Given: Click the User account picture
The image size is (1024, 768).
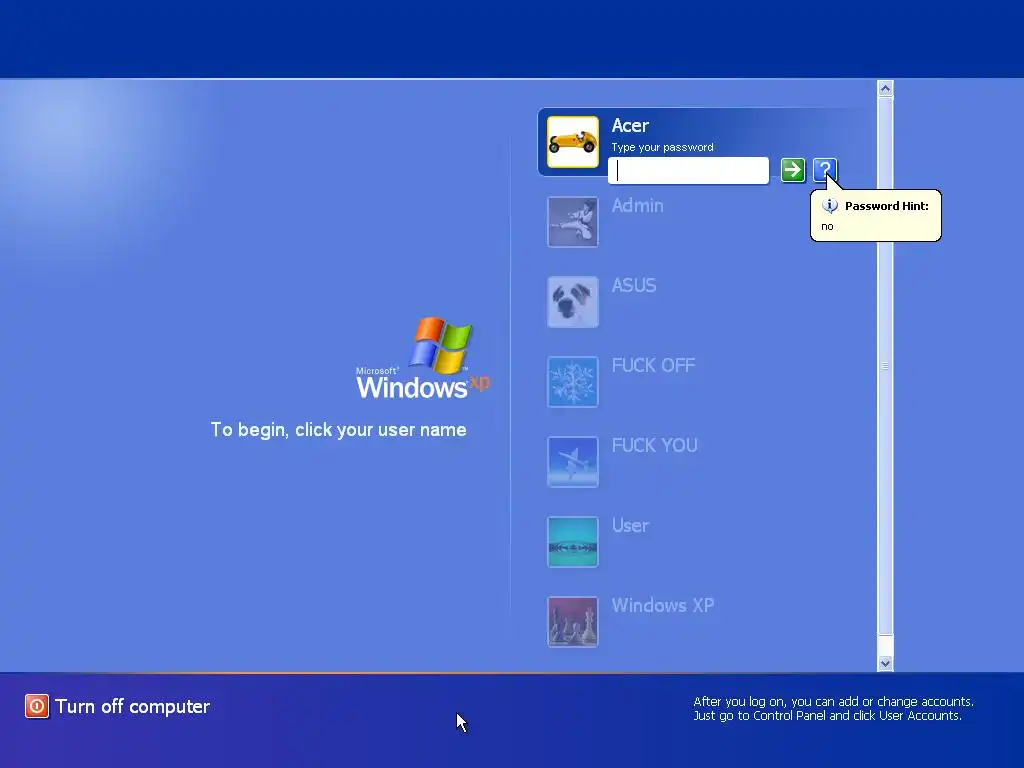Looking at the screenshot, I should [573, 542].
